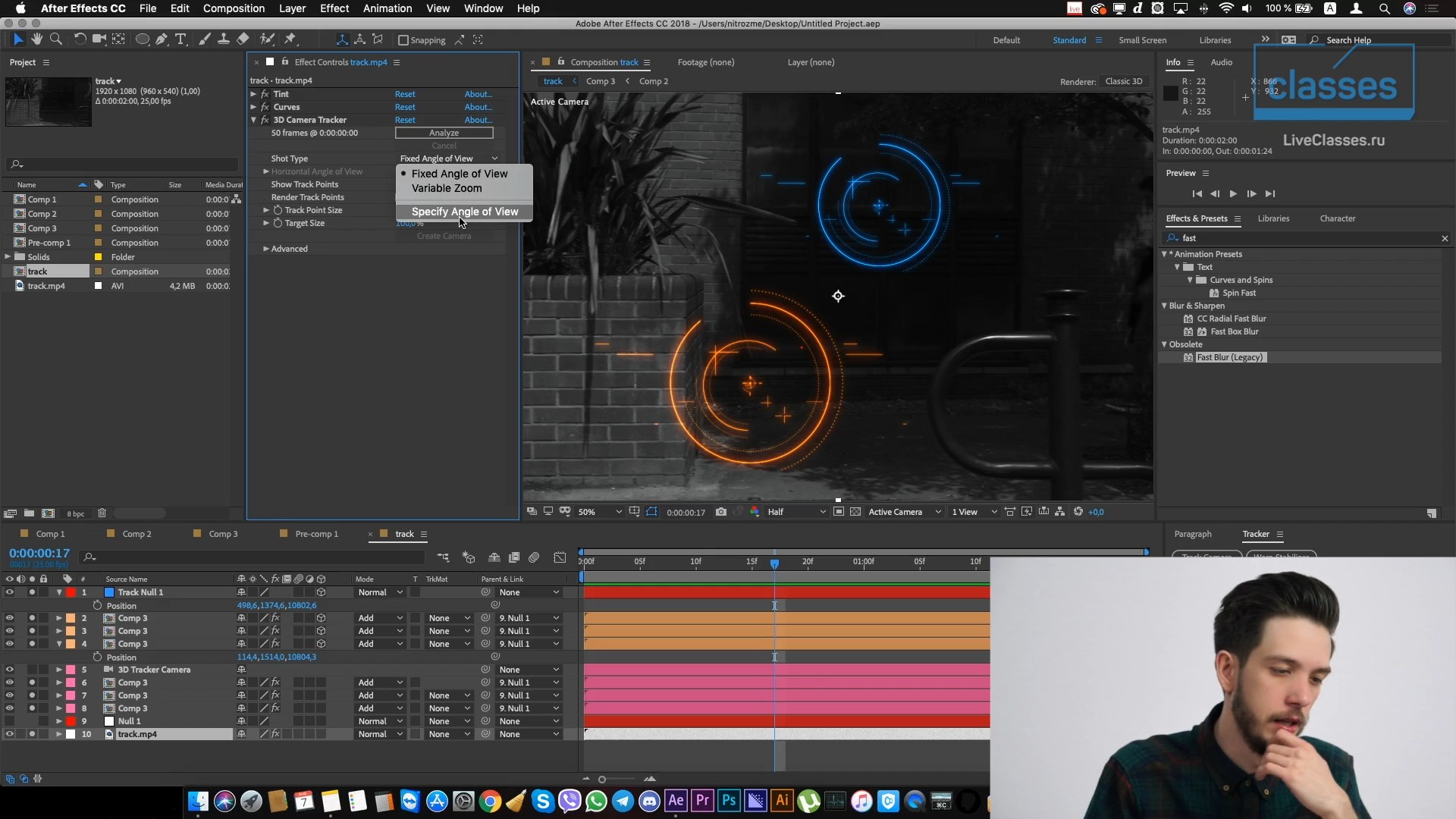
Task: Click the Analyze button in Effect Controls
Action: [443, 132]
